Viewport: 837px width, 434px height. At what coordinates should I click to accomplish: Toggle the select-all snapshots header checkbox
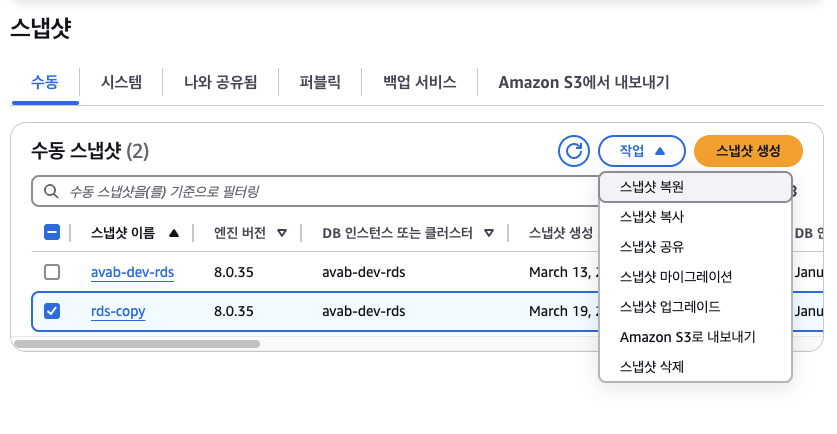53,233
